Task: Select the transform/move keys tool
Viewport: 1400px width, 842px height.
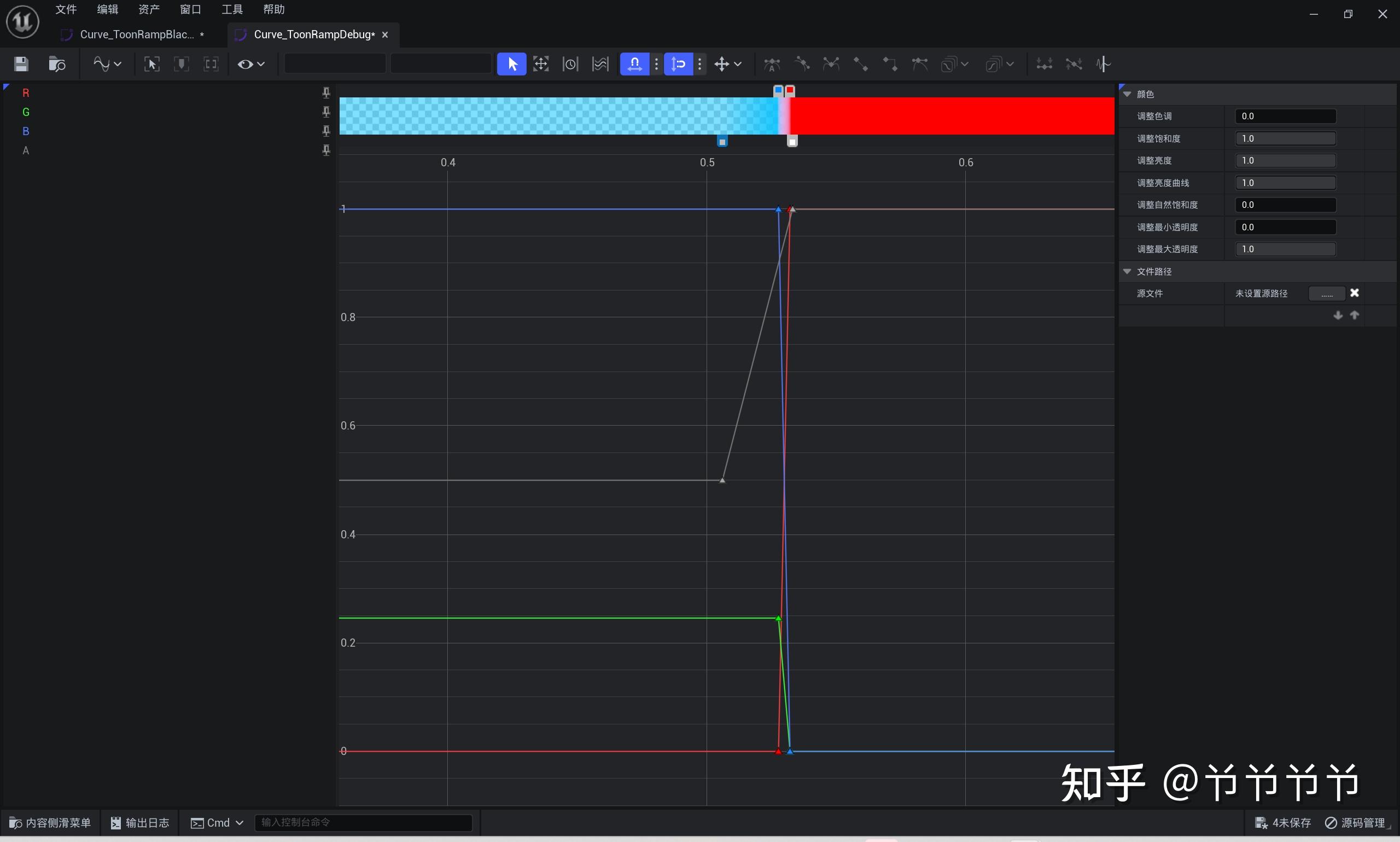Action: click(x=541, y=63)
